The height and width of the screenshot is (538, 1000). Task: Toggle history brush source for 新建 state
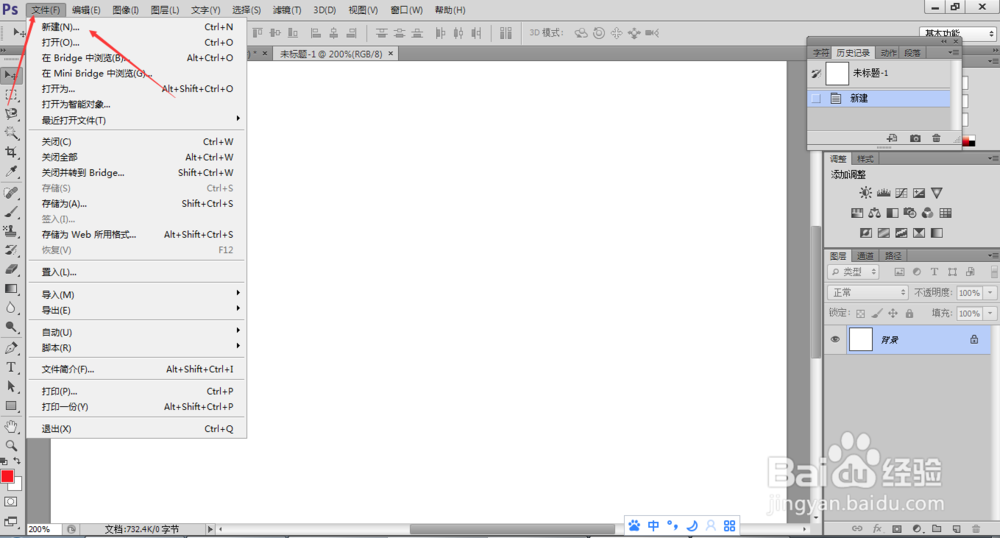[x=816, y=98]
